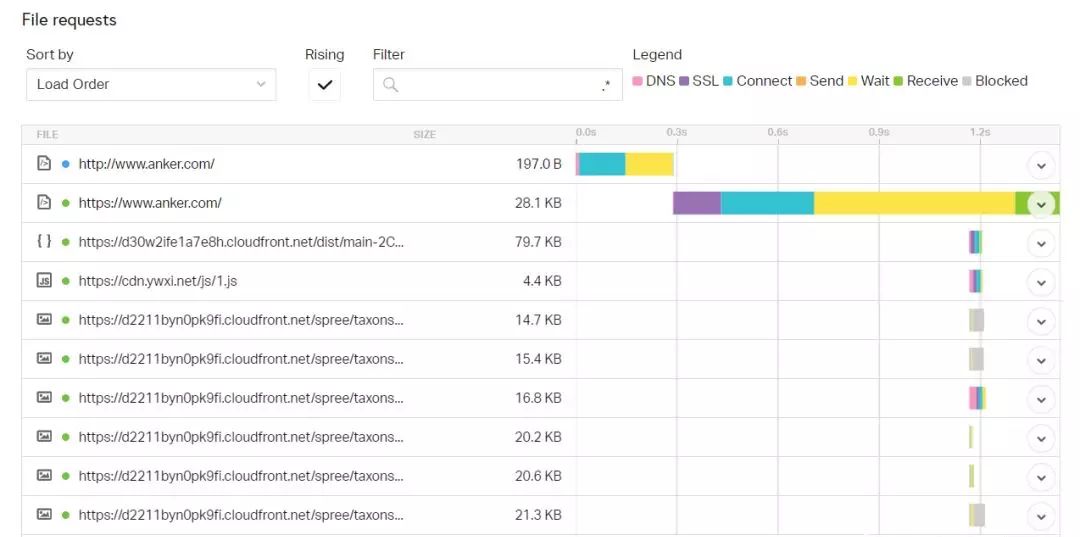
Task: Click the document icon for https://www.anker.com/
Action: coord(43,203)
